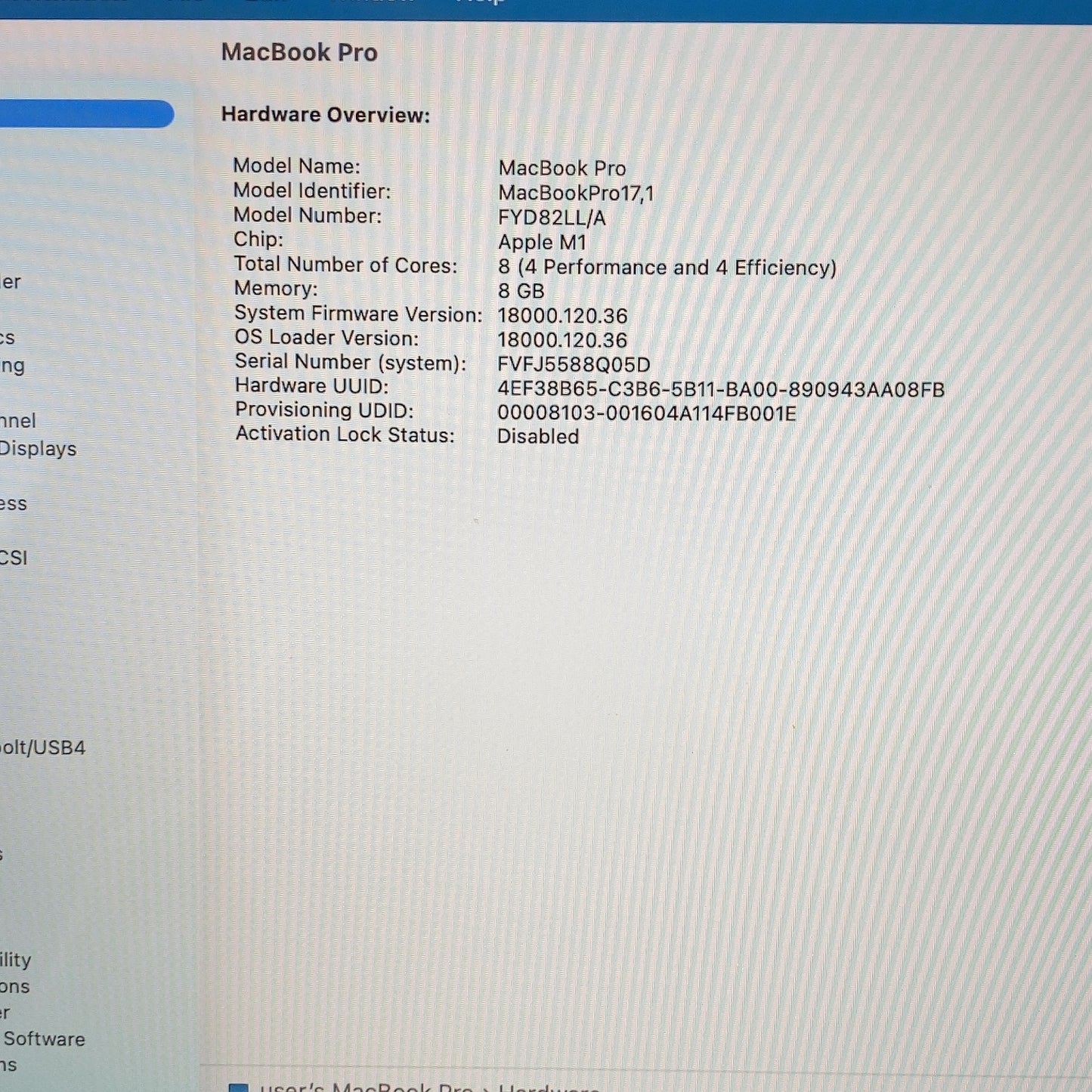
Task: Click the 'Model Number:' label
Action: [308, 215]
